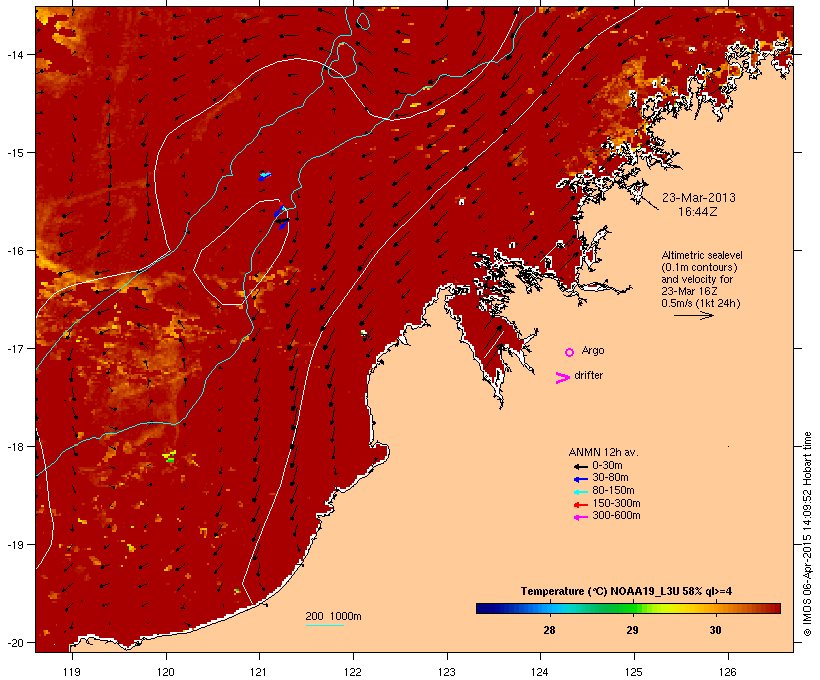Click the 30-80m depth label
The height and width of the screenshot is (680, 820).
[610, 478]
